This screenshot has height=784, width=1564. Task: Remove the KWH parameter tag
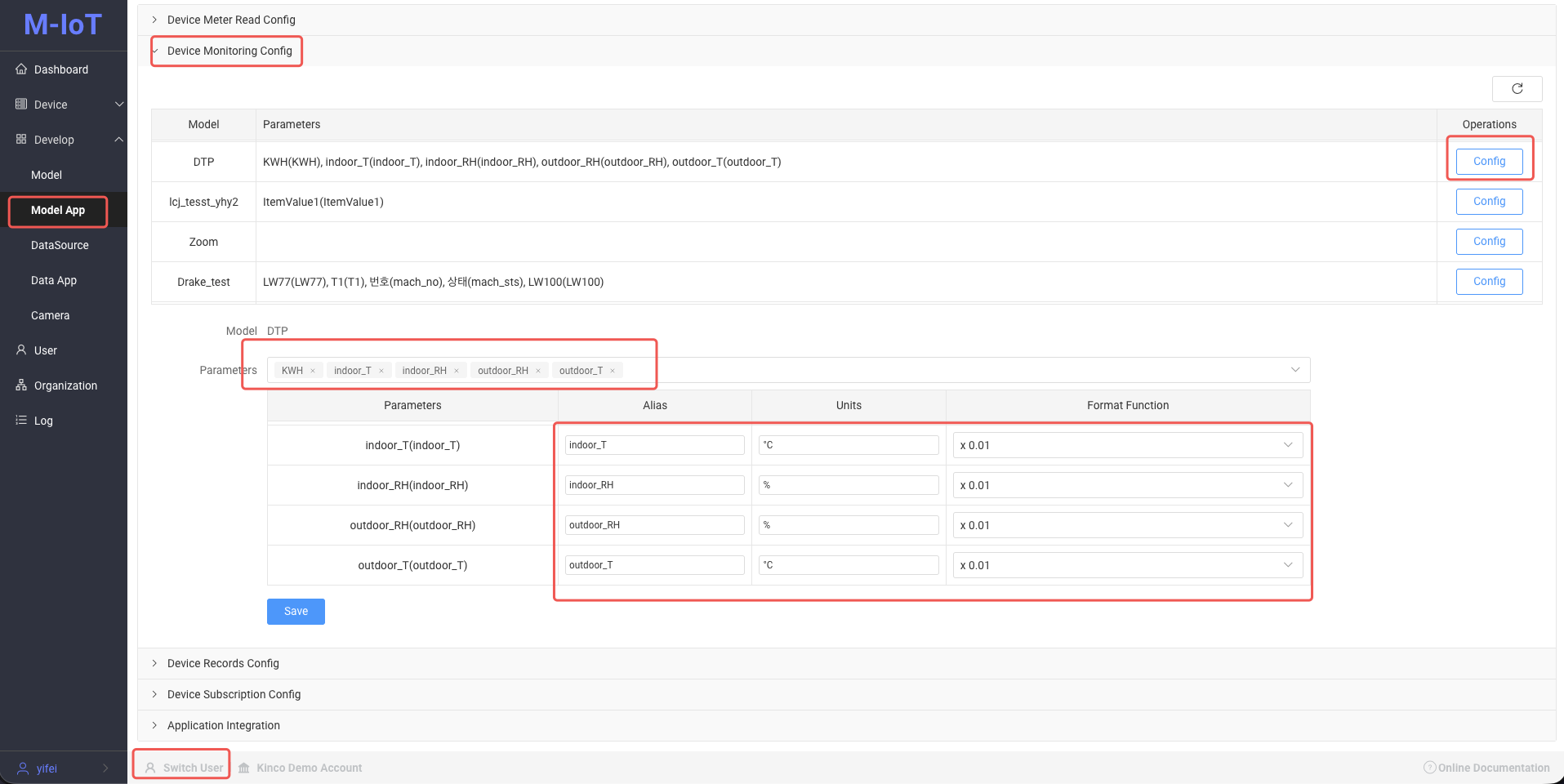tap(313, 371)
